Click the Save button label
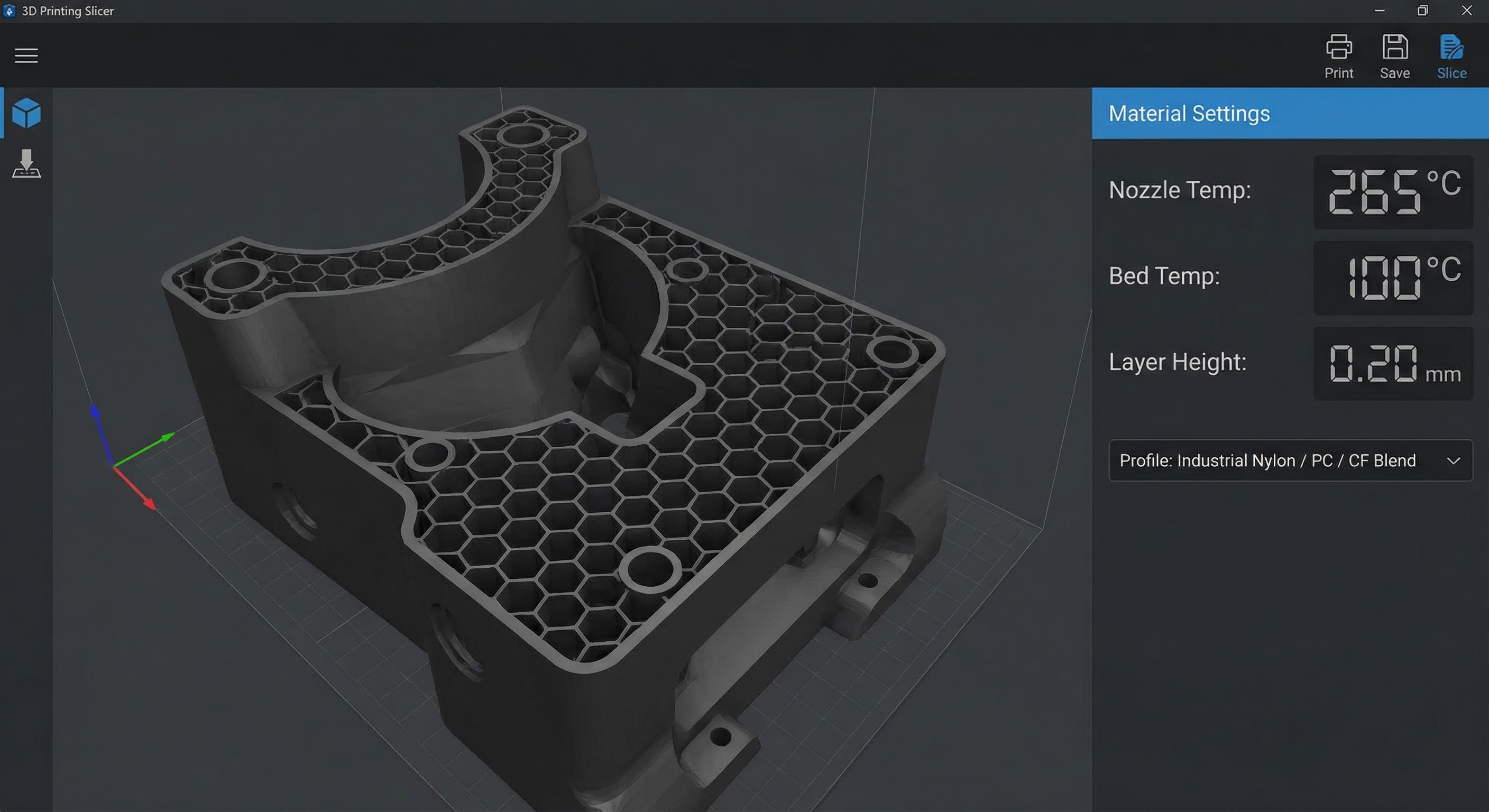The height and width of the screenshot is (812, 1489). coord(1395,73)
